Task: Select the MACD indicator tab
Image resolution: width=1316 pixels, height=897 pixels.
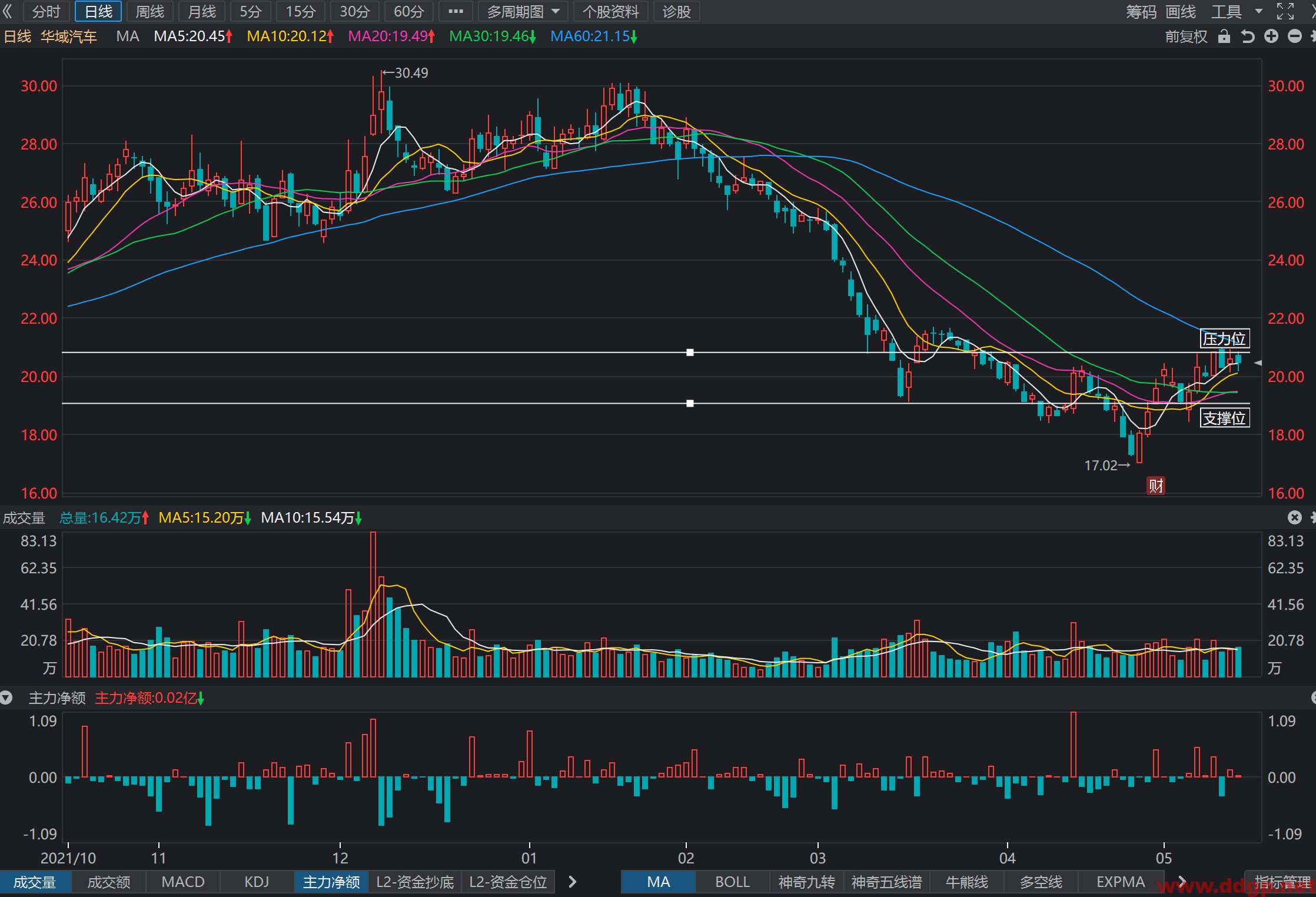Action: tap(183, 882)
